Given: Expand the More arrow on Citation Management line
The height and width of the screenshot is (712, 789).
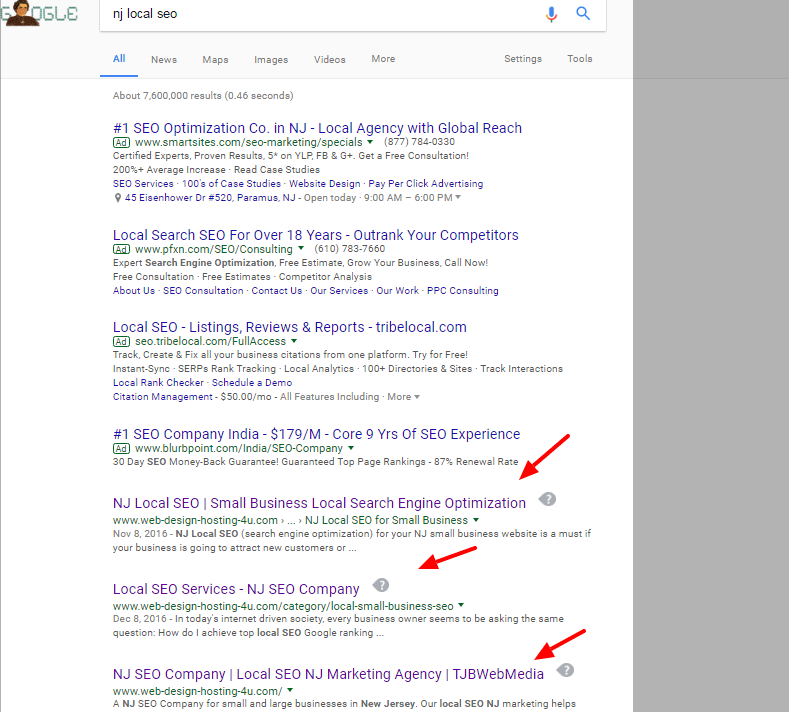Looking at the screenshot, I should [x=417, y=397].
